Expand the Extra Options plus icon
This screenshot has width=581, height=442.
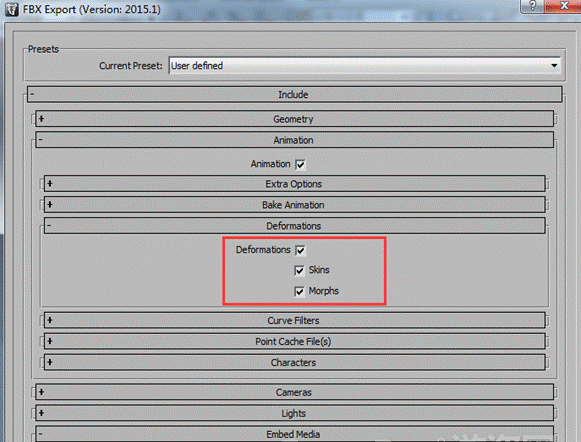pos(50,183)
